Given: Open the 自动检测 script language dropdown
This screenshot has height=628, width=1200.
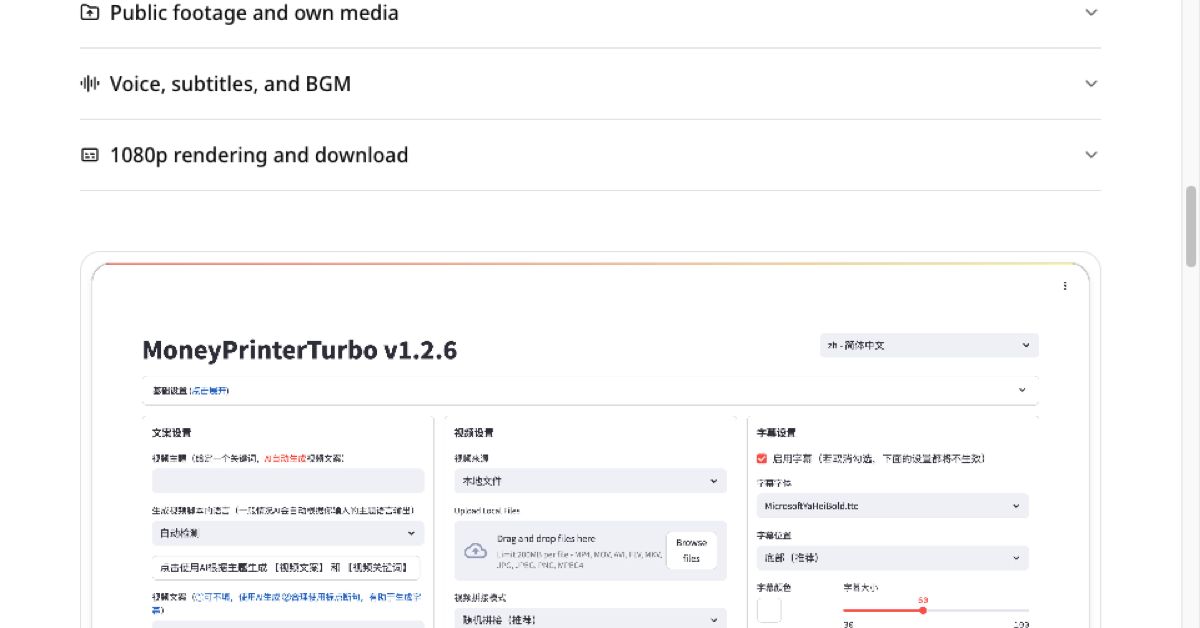Looking at the screenshot, I should [x=288, y=533].
